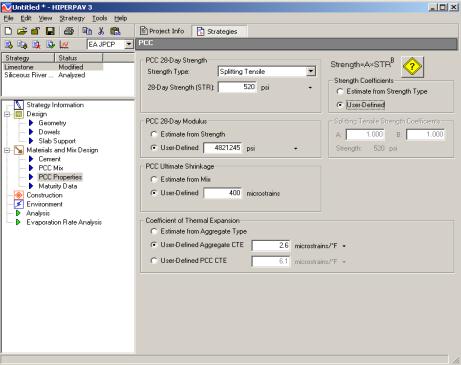Select the Siliceous River strategy row
Screen dimensions: 461x365
tap(53, 75)
